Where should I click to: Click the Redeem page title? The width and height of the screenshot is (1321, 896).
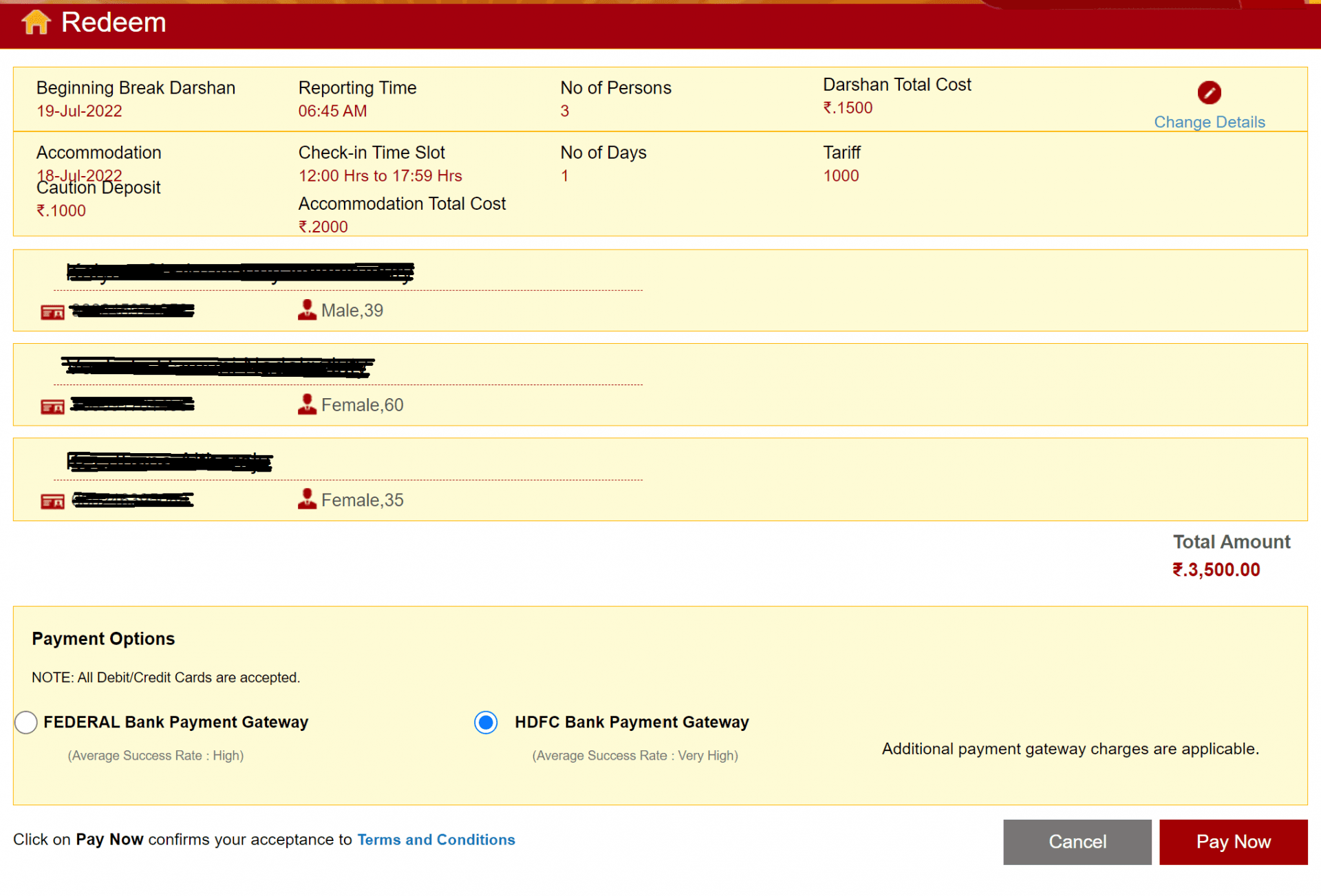click(x=114, y=23)
